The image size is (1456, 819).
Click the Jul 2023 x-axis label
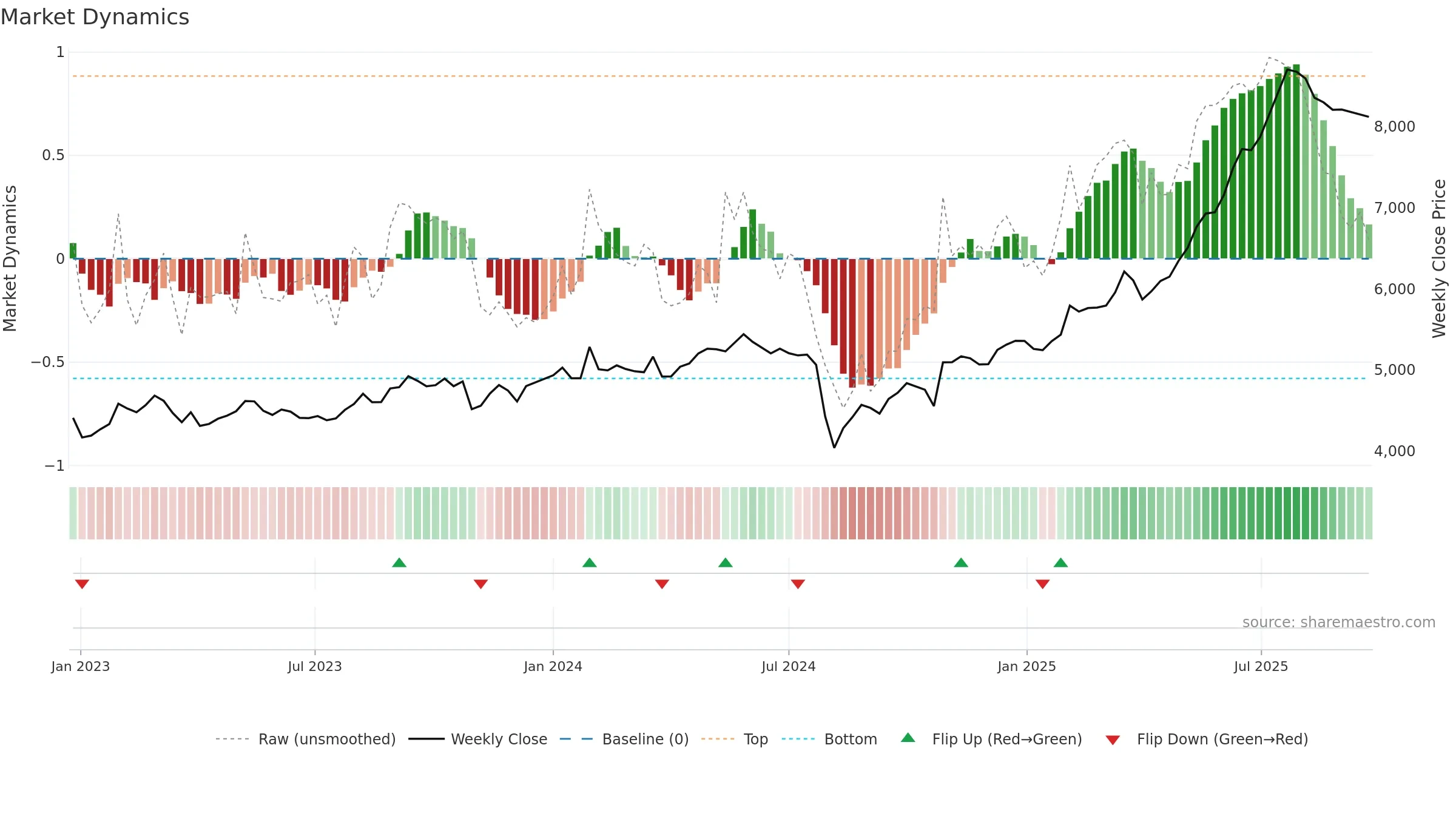pyautogui.click(x=315, y=666)
